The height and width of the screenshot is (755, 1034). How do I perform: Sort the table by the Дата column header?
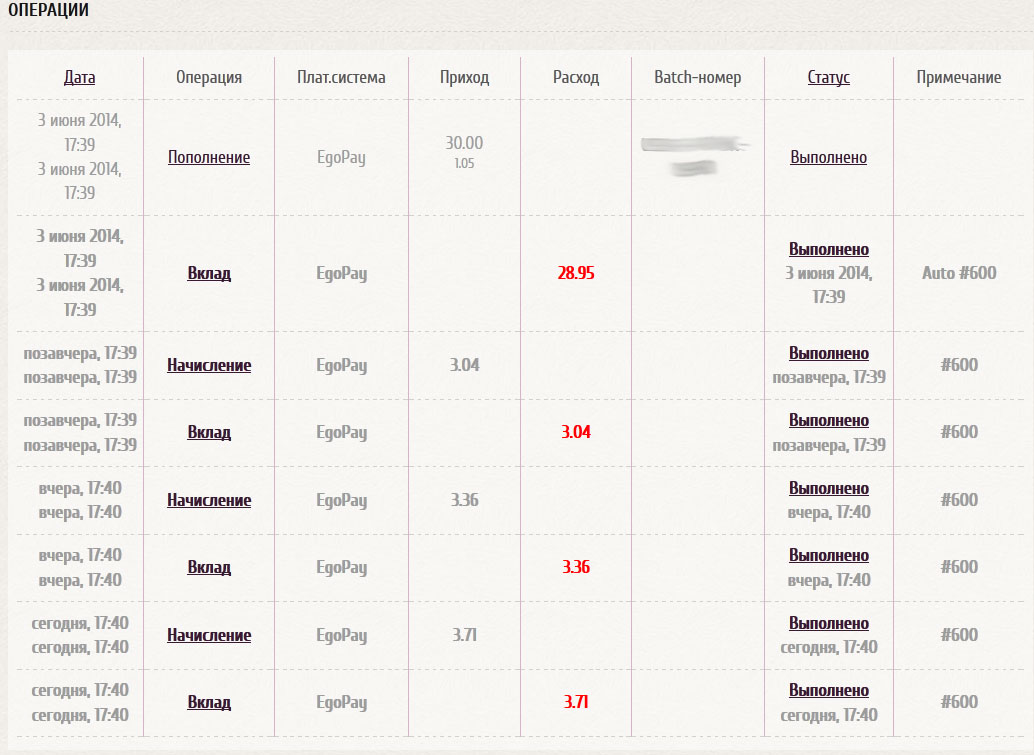pos(79,77)
